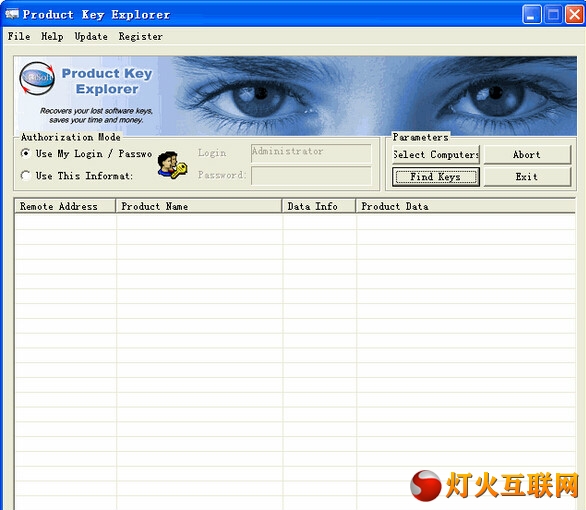This screenshot has width=586, height=510.
Task: Click the Exit button
Action: 527,177
